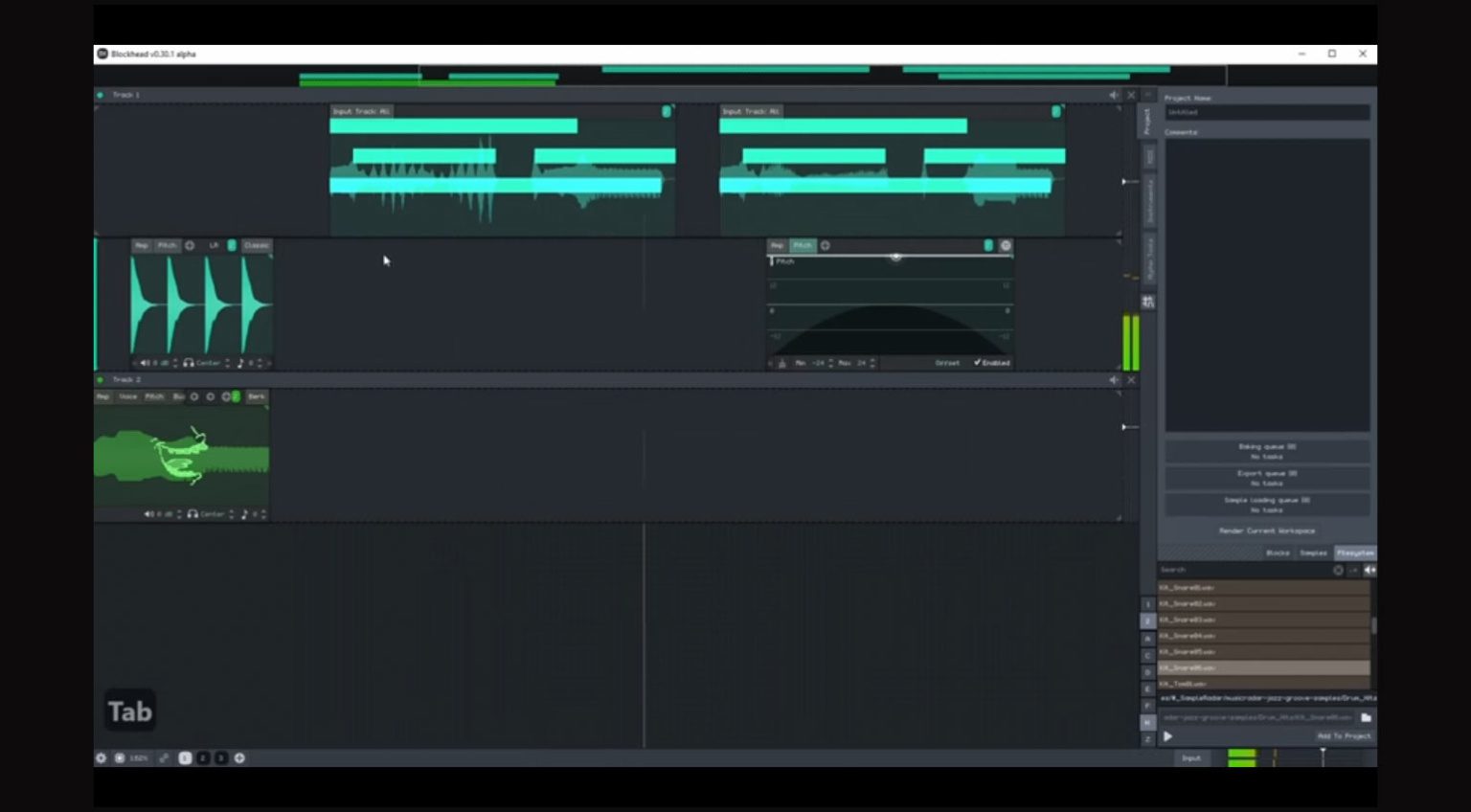Click the folder browse icon beside the sample path
1471x812 pixels.
(1365, 717)
